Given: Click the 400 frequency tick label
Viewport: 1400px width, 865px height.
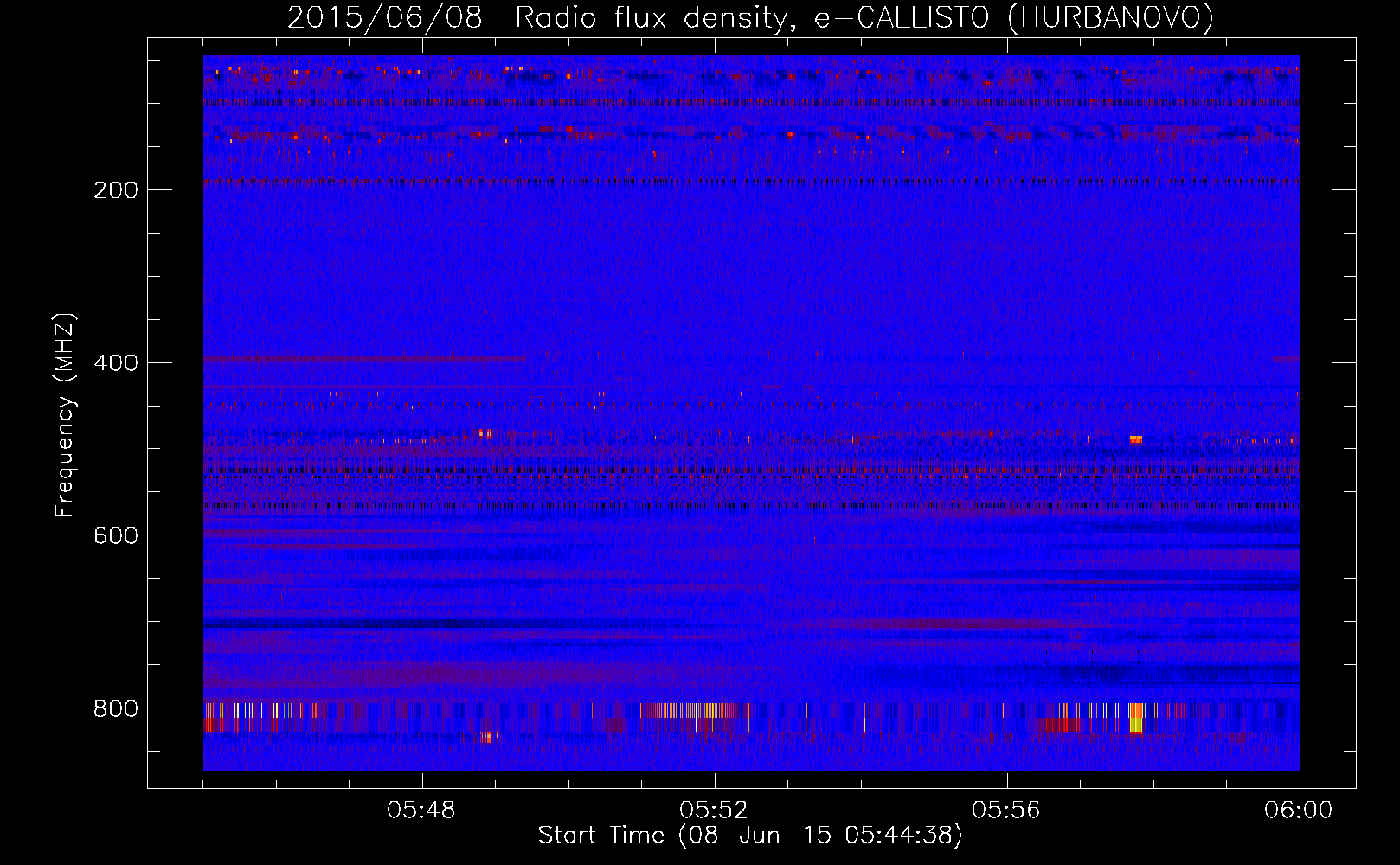Looking at the screenshot, I should 116,363.
